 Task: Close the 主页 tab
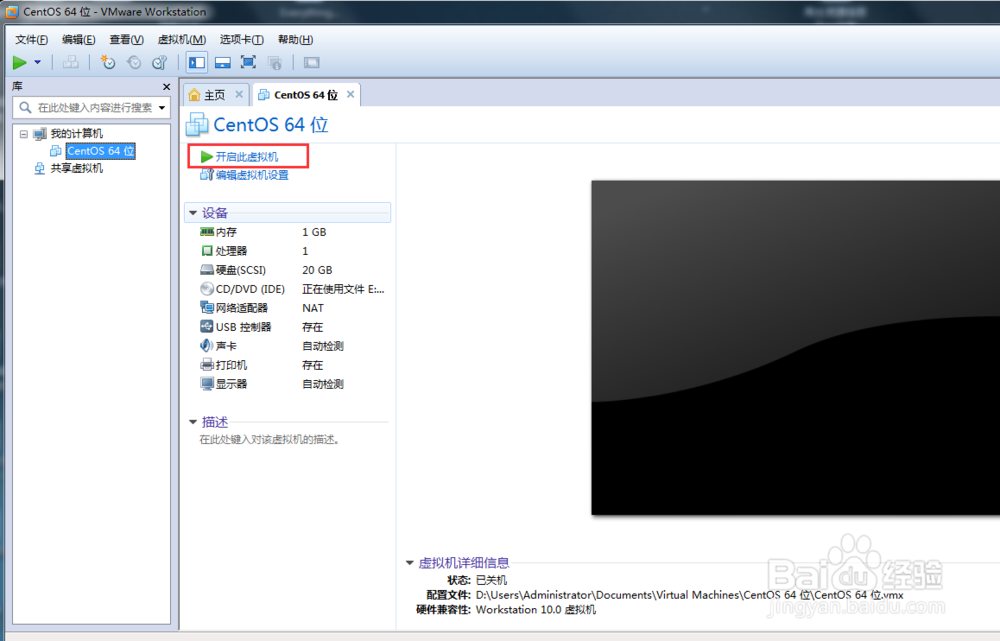click(x=239, y=94)
